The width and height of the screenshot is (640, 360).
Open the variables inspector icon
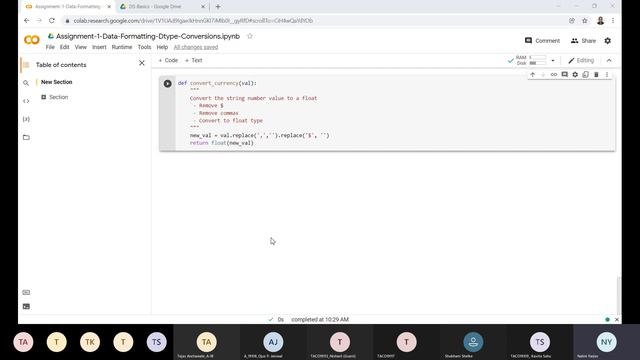(26, 119)
